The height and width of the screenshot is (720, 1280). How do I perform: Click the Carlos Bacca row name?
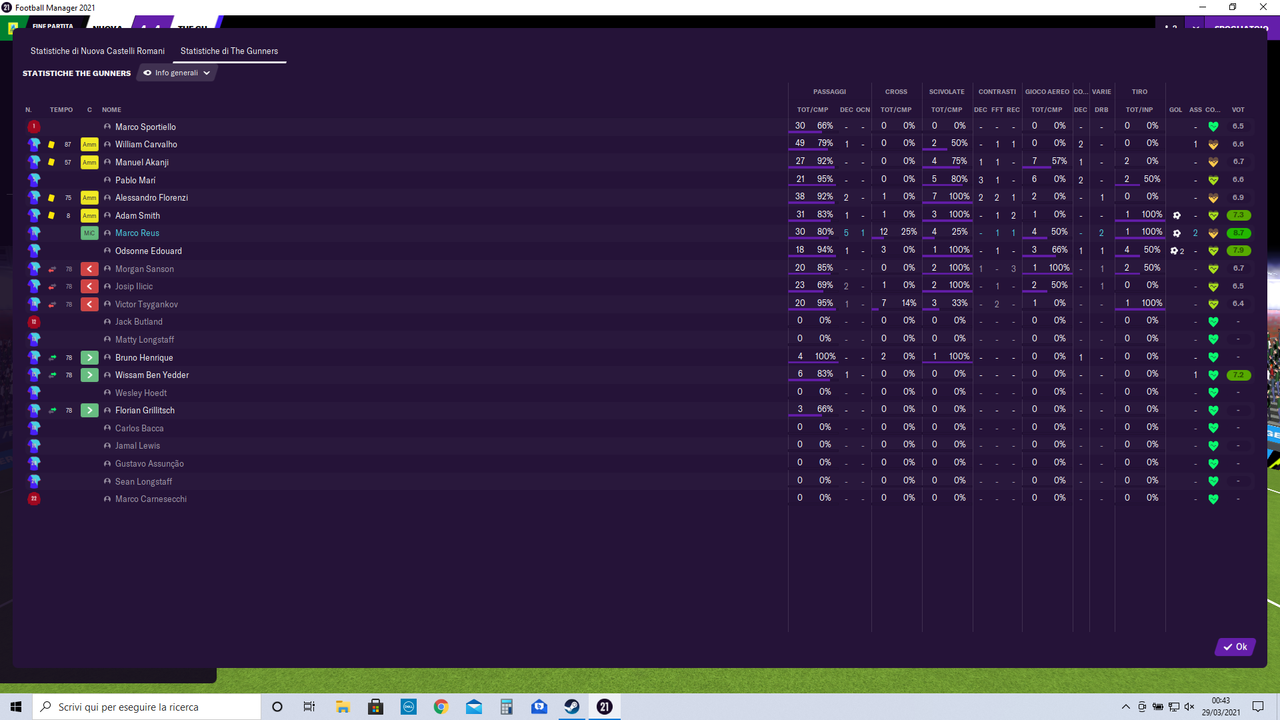coord(139,428)
